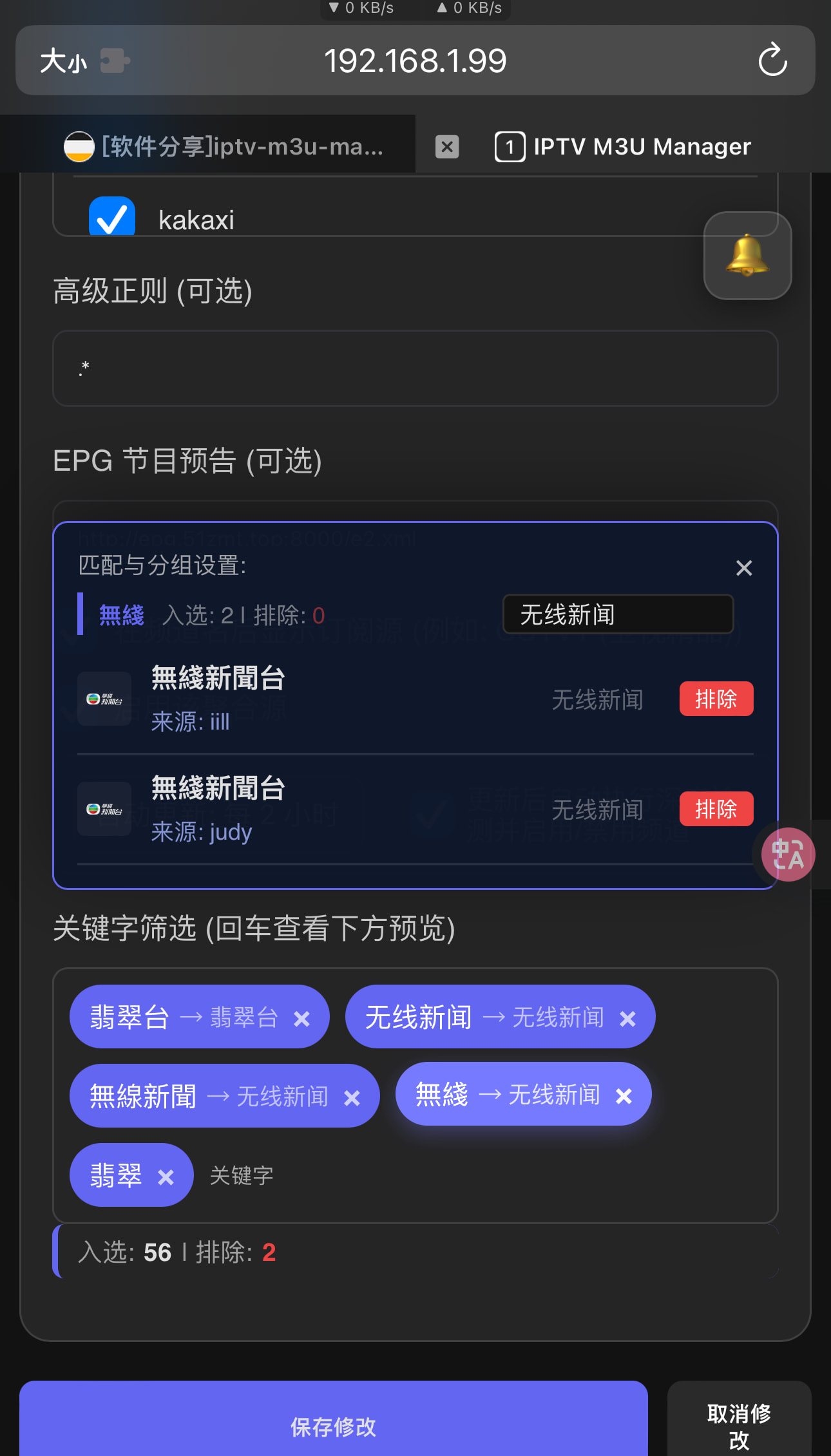Screen dimensions: 831x1456
Task: Open the browser extensions puzzle icon
Action: click(115, 61)
